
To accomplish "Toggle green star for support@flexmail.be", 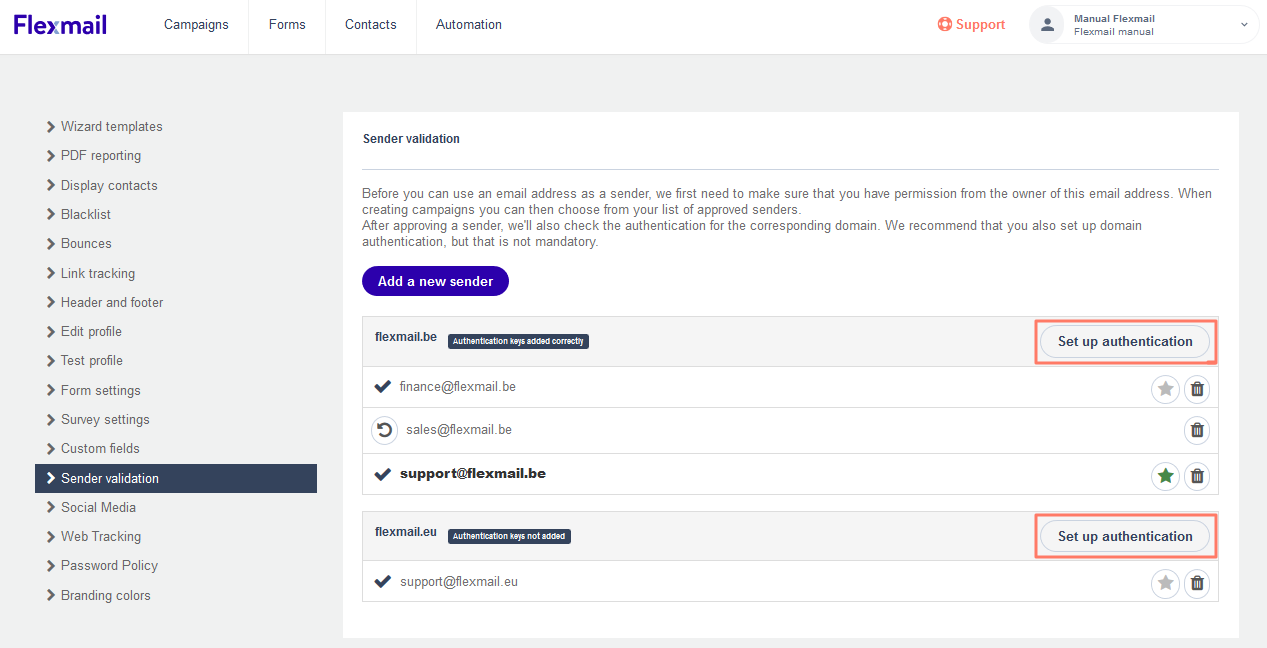I will click(x=1165, y=476).
